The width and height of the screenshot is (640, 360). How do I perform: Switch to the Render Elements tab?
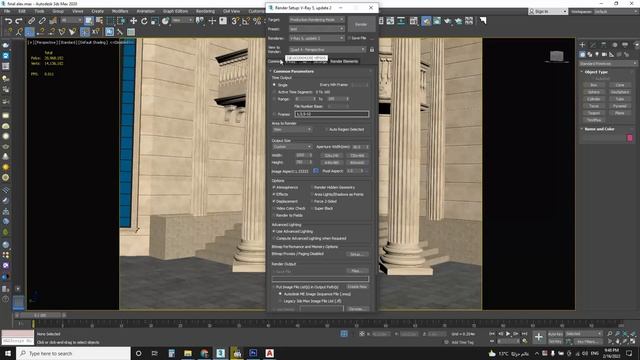tap(344, 61)
